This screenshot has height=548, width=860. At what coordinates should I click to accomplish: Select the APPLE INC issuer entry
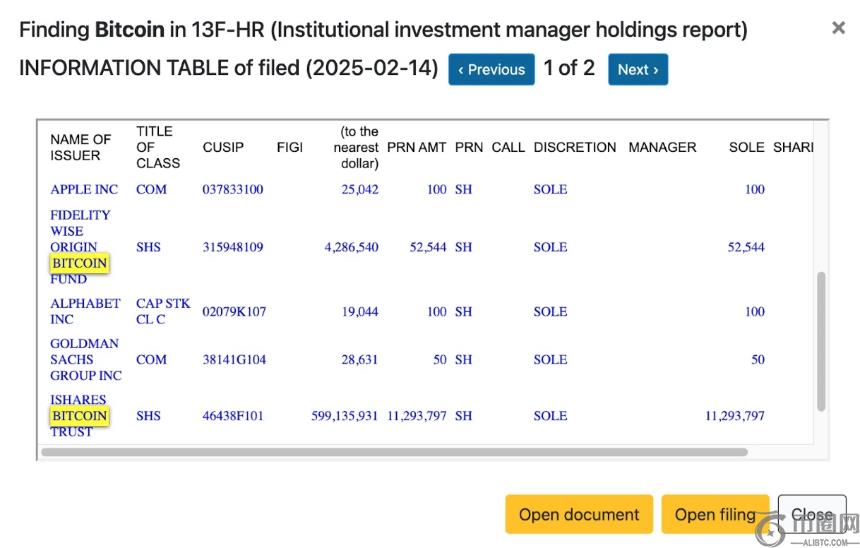84,189
